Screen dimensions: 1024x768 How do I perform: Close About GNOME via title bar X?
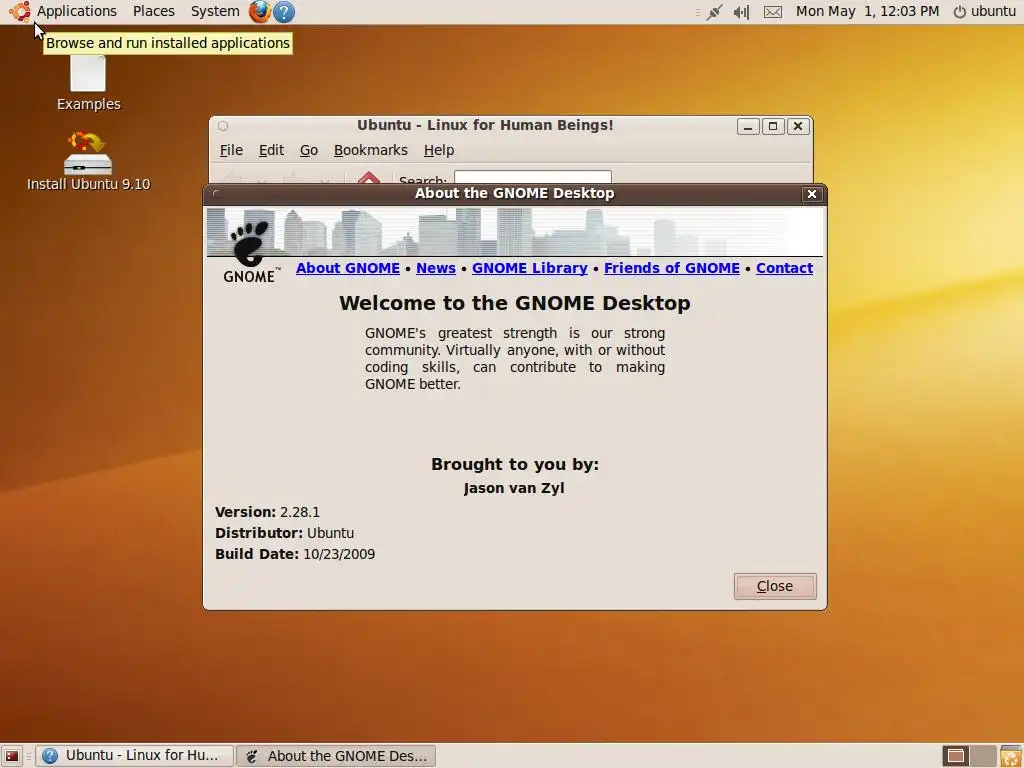point(812,194)
